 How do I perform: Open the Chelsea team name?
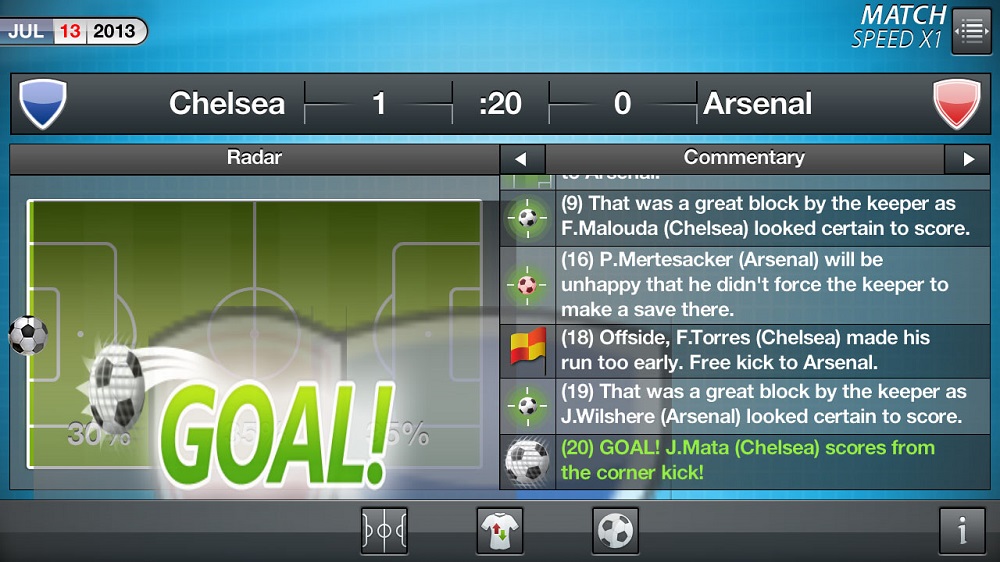pos(227,103)
